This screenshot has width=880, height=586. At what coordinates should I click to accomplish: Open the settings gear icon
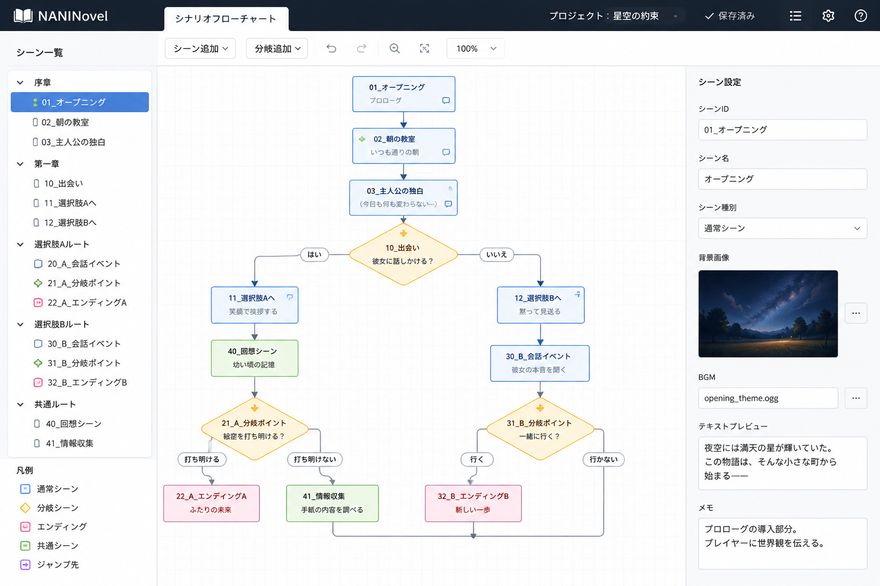pos(828,16)
